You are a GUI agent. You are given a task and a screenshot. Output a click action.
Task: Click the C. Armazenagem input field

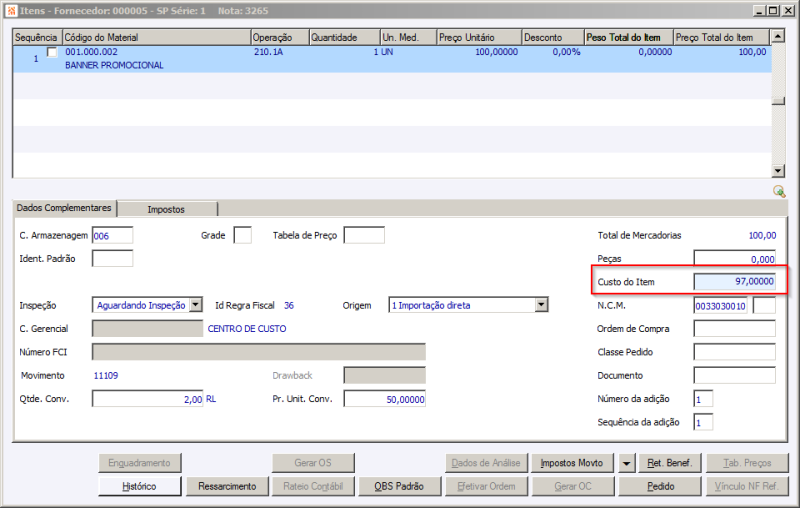[112, 236]
